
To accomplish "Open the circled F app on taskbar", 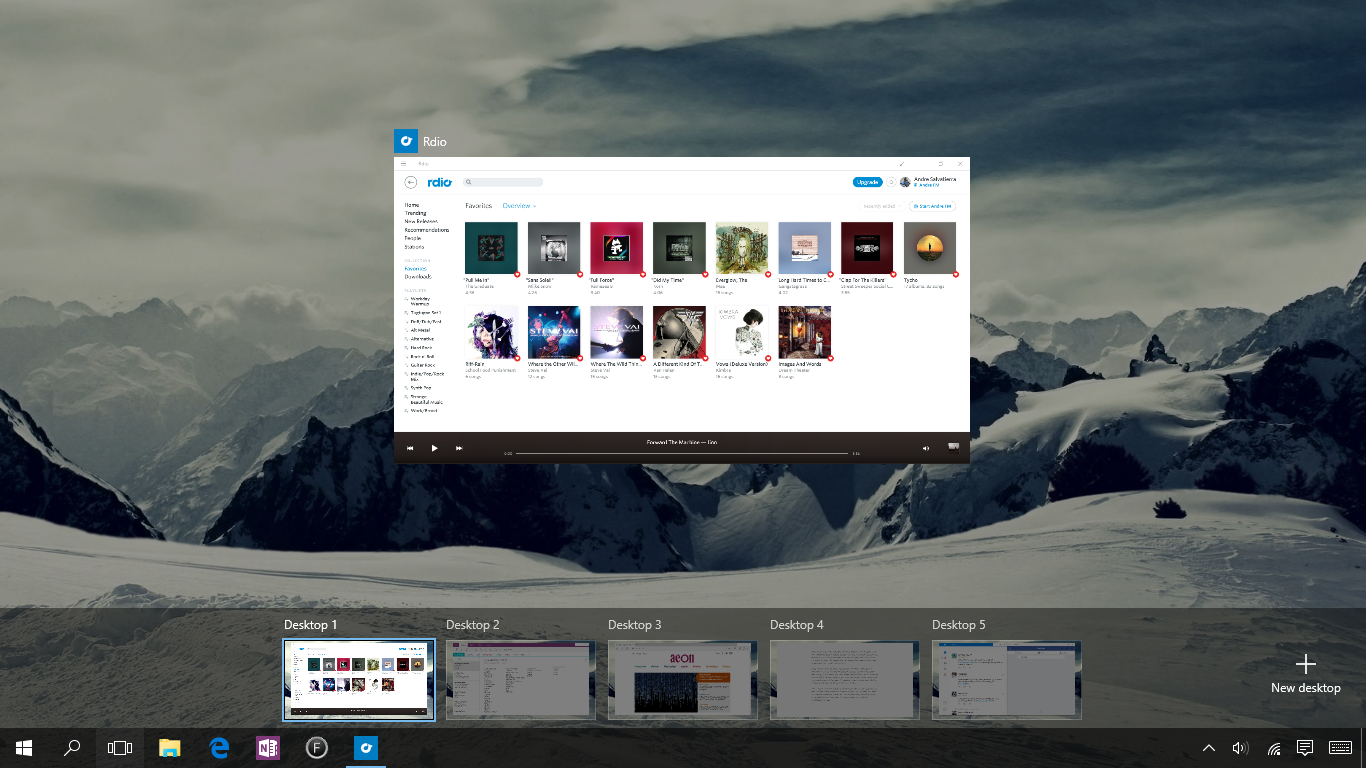I will (x=317, y=747).
